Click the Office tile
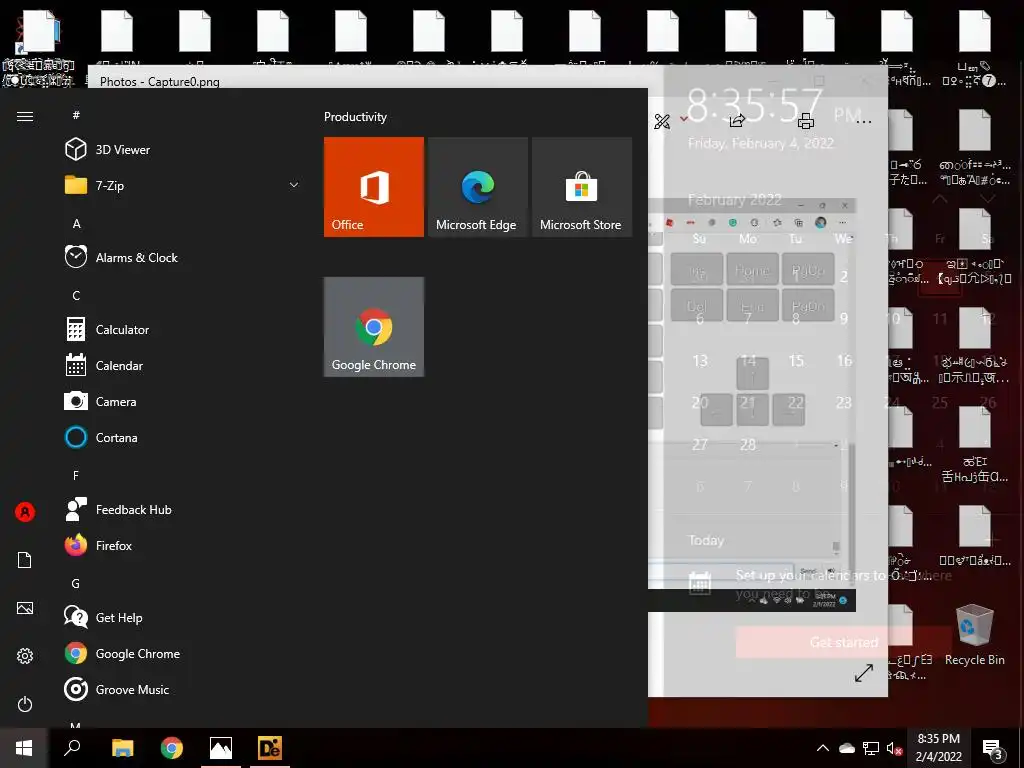This screenshot has width=1024, height=768. tap(374, 187)
